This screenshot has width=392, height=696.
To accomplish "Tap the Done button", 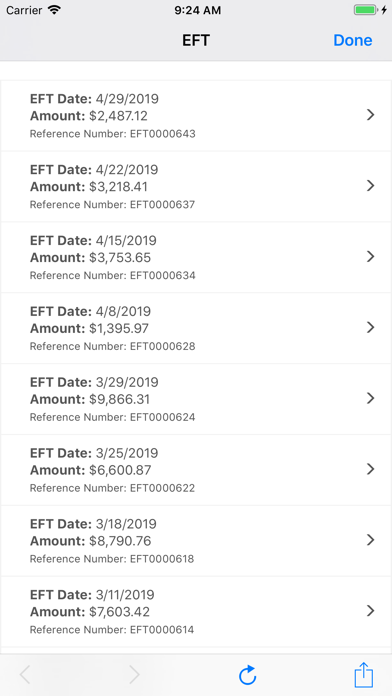I will 352,40.
